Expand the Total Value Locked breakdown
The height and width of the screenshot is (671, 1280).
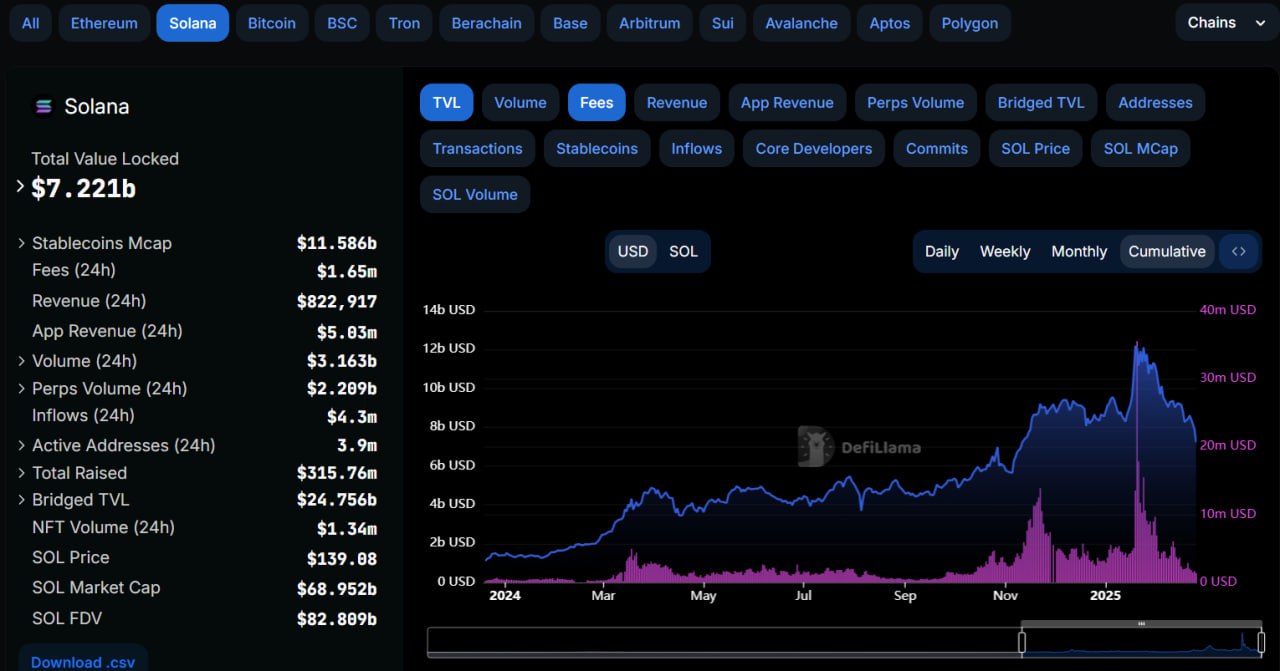pos(20,186)
